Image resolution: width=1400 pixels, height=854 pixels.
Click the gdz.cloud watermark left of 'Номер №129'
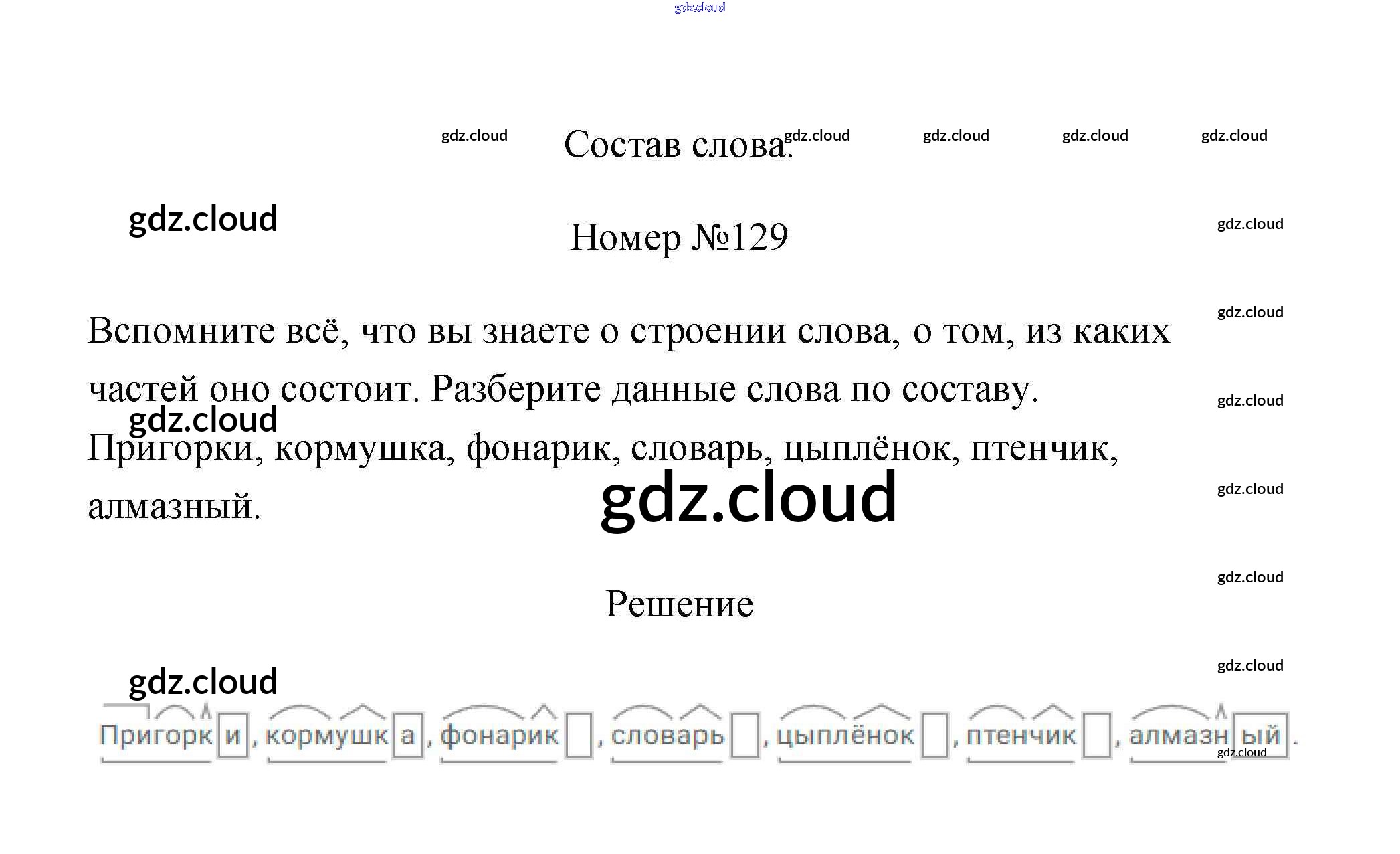(203, 220)
